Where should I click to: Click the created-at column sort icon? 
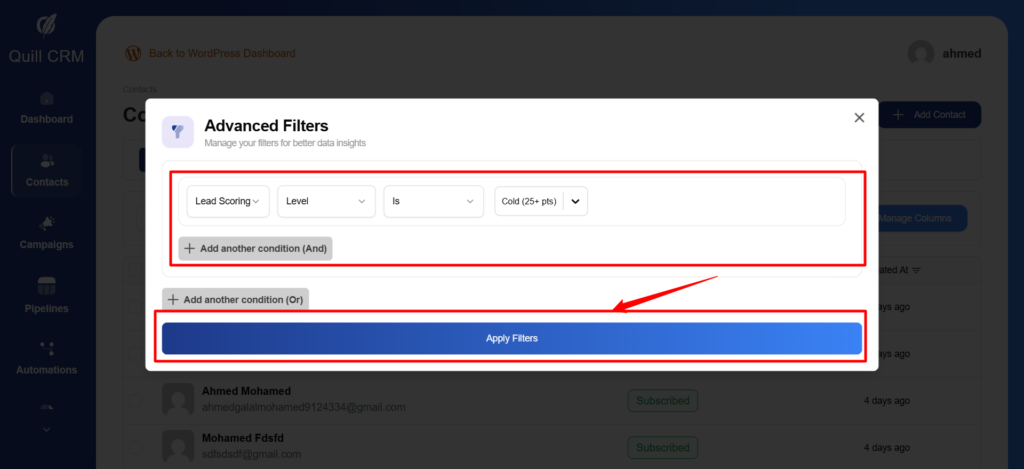[x=916, y=270]
